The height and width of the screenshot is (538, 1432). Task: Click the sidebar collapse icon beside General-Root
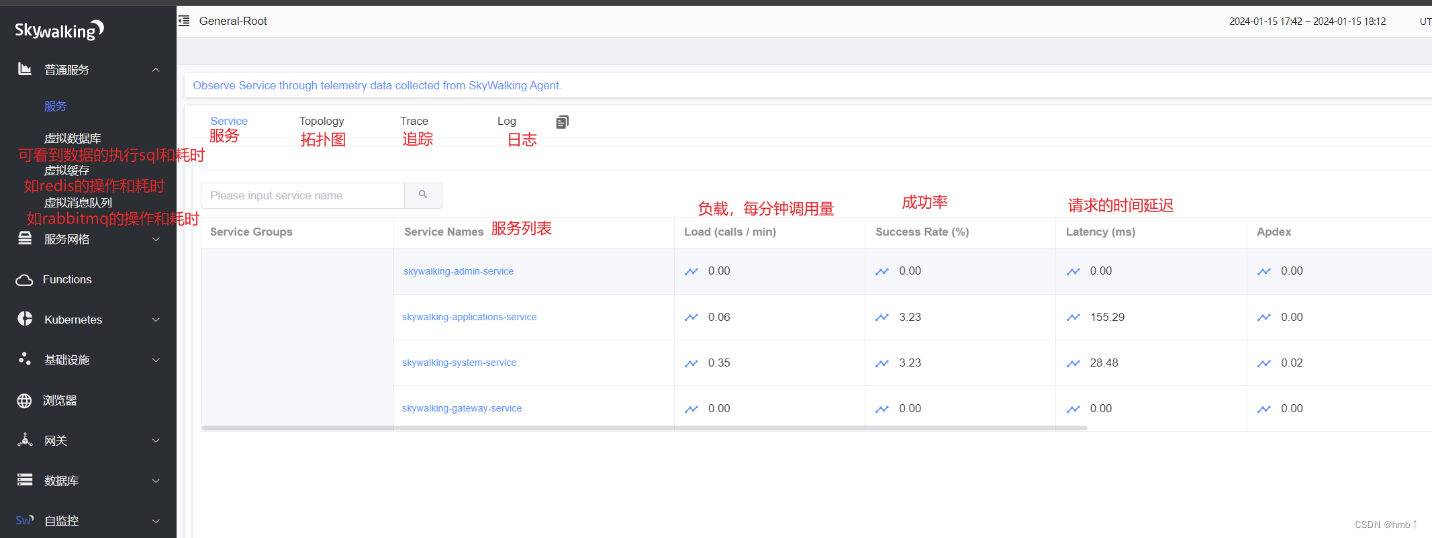click(x=184, y=20)
